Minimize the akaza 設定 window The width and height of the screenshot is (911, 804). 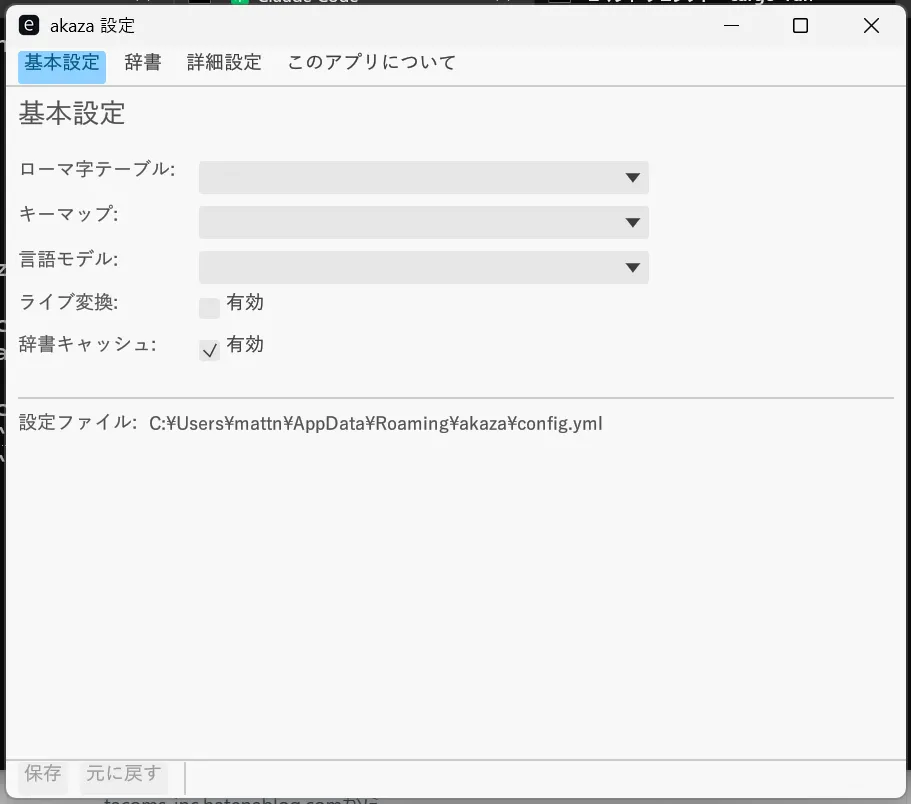(x=731, y=26)
